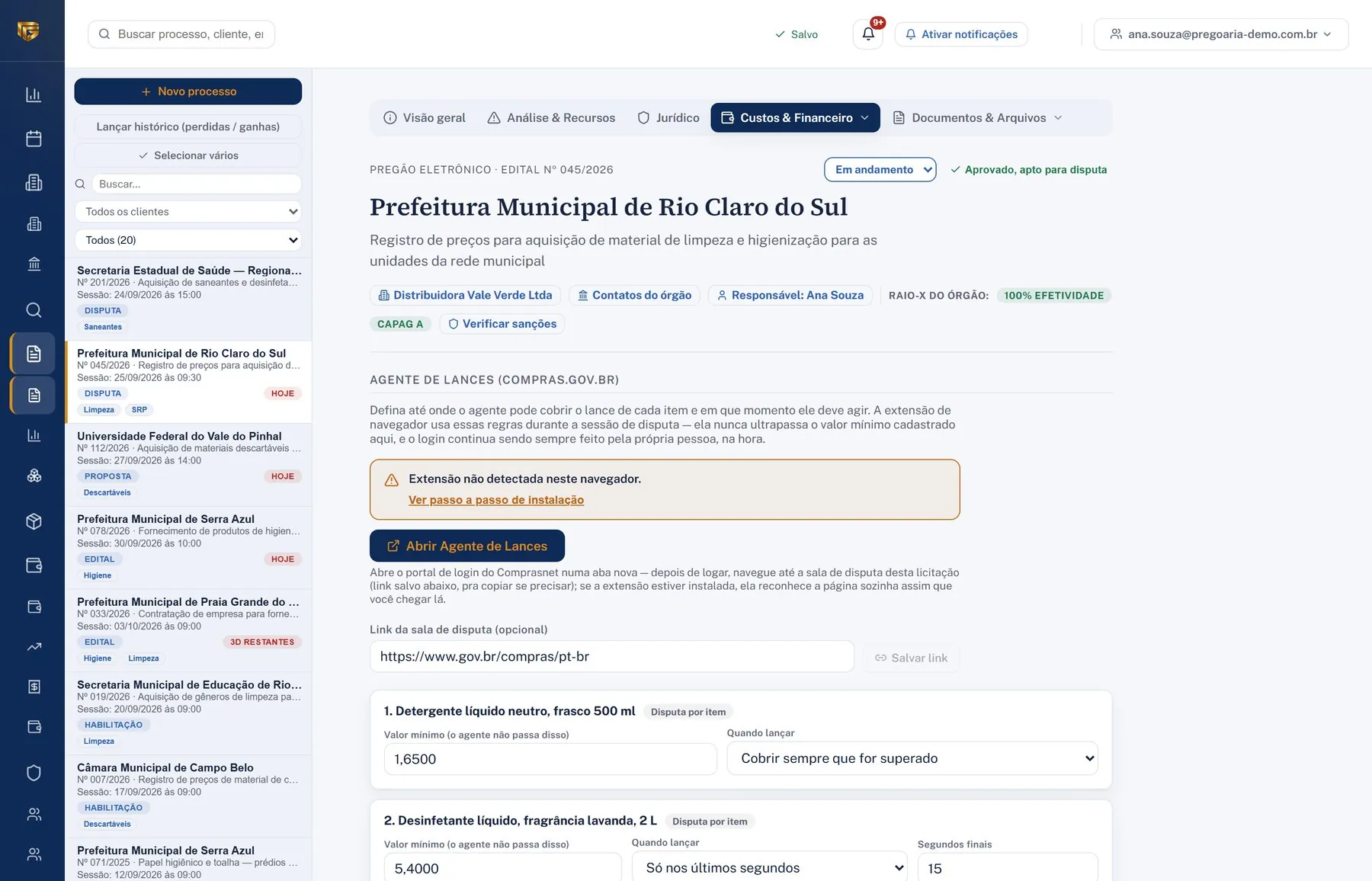This screenshot has height=881, width=1372.
Task: Click the sidebar Buscar... filter field
Action: click(196, 184)
